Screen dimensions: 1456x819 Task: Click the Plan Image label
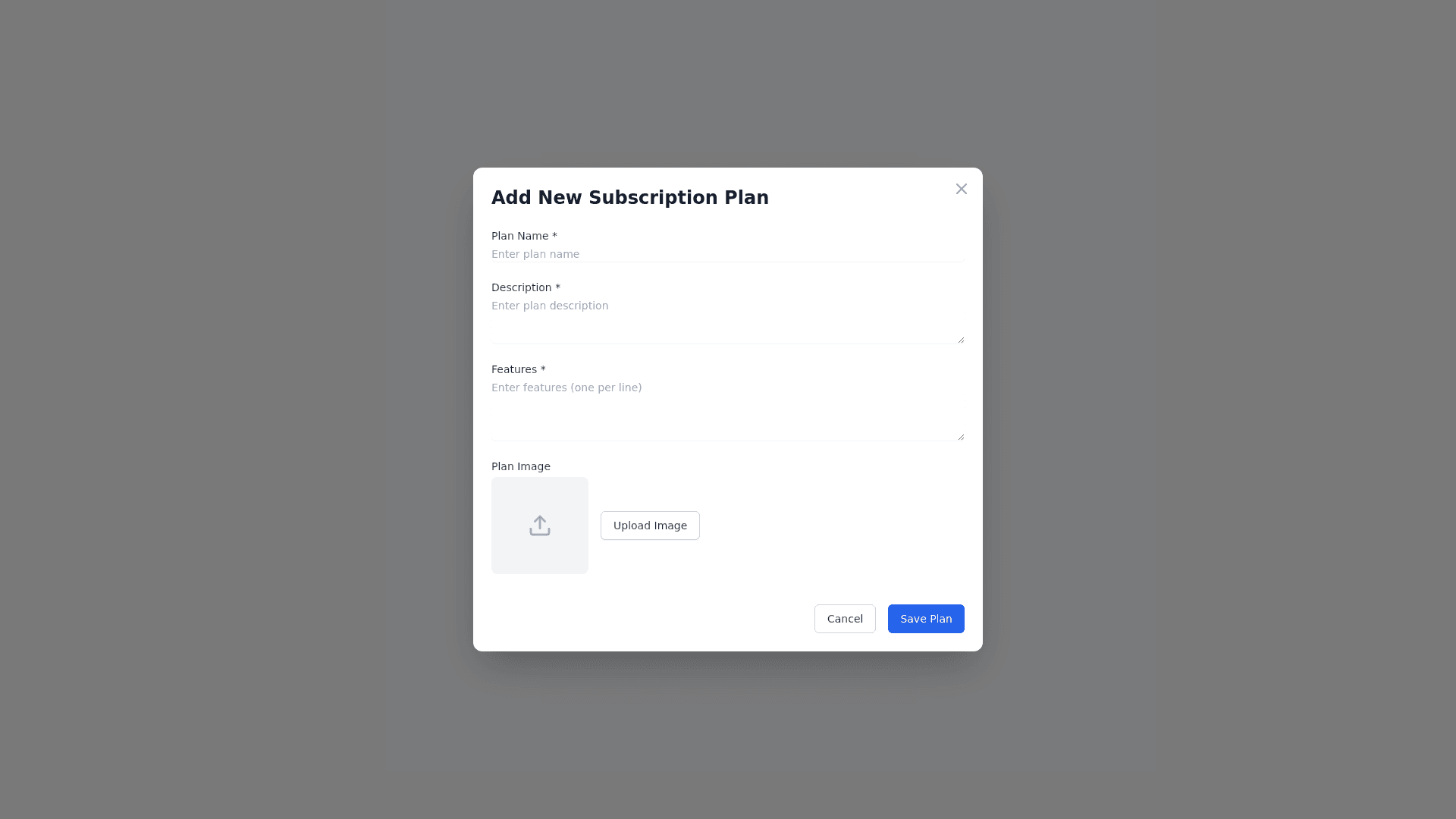click(520, 466)
